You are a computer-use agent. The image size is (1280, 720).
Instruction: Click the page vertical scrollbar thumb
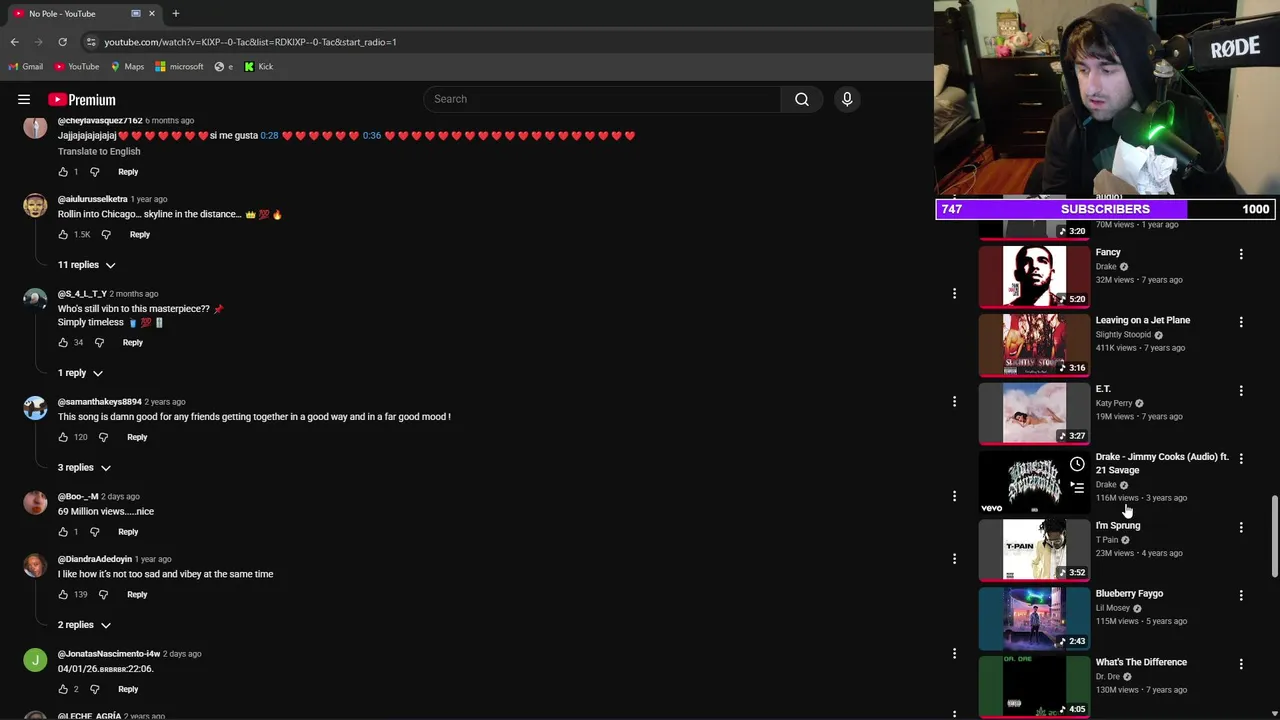tap(1274, 536)
